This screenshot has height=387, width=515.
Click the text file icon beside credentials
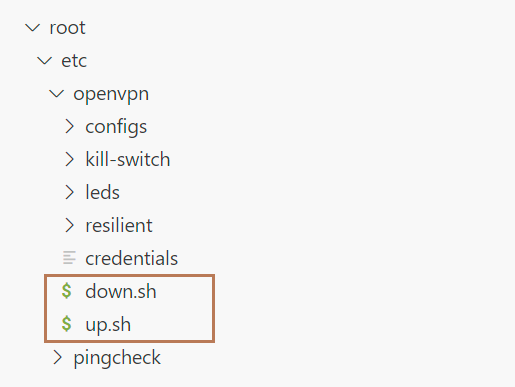click(x=69, y=258)
